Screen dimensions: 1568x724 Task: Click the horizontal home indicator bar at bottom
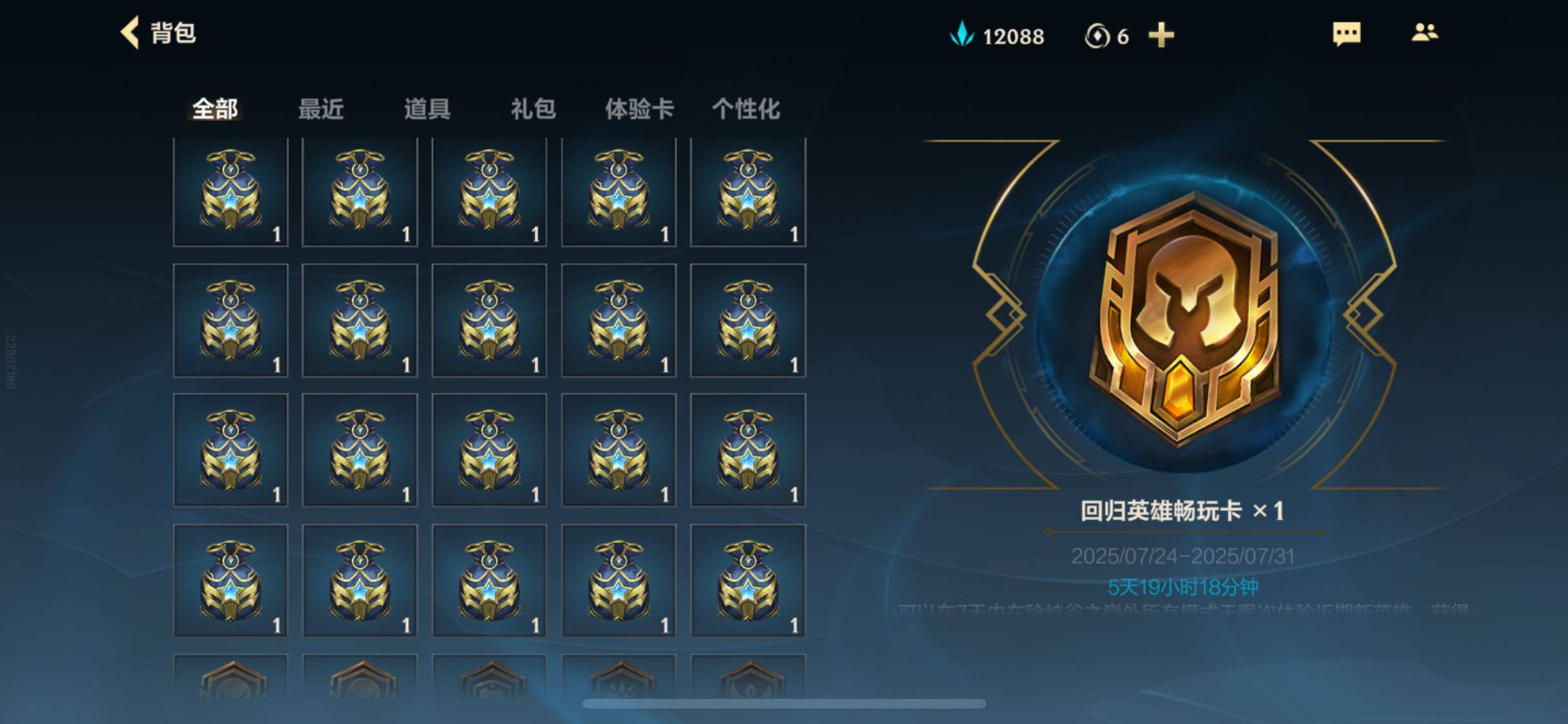(x=784, y=703)
